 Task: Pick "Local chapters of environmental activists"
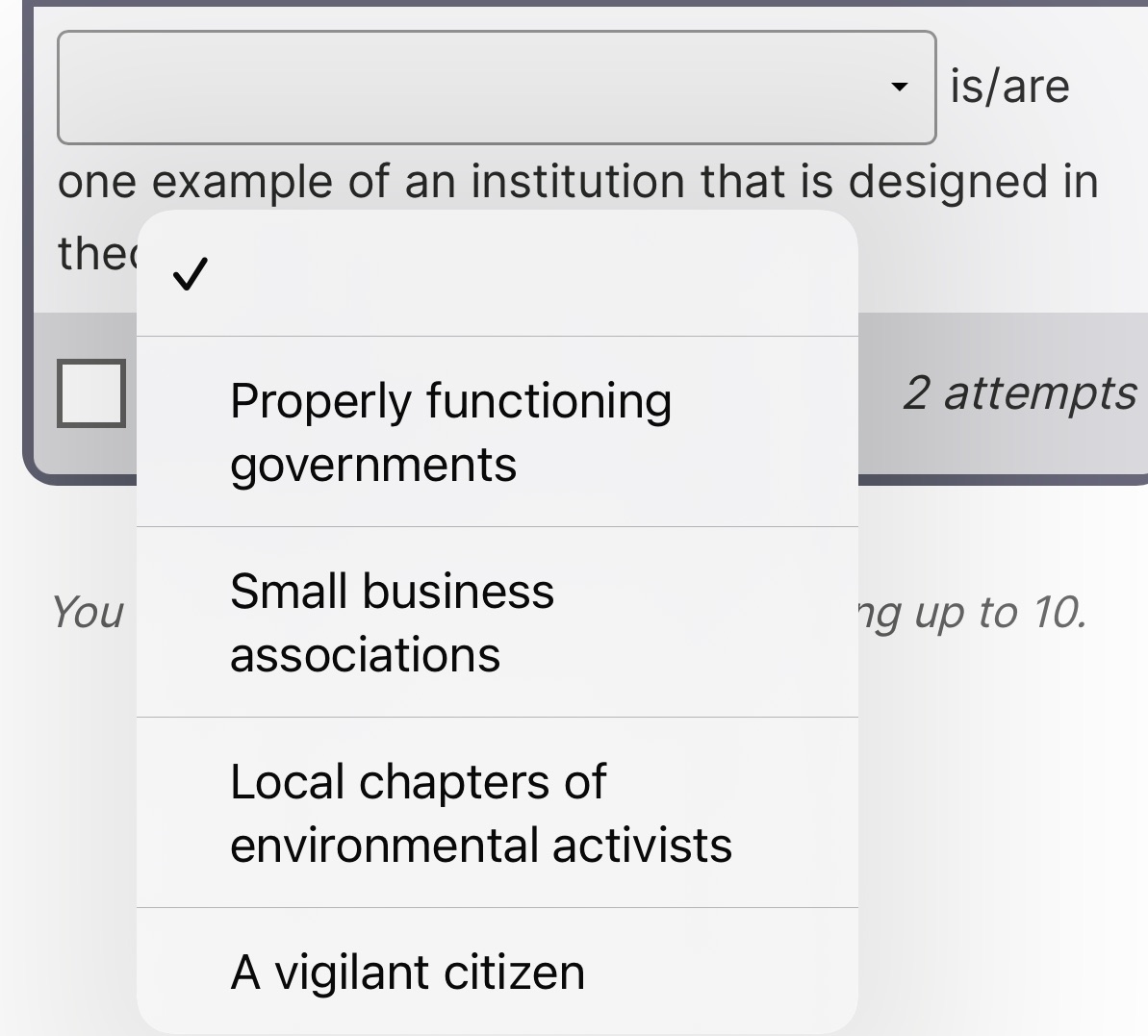tap(480, 813)
